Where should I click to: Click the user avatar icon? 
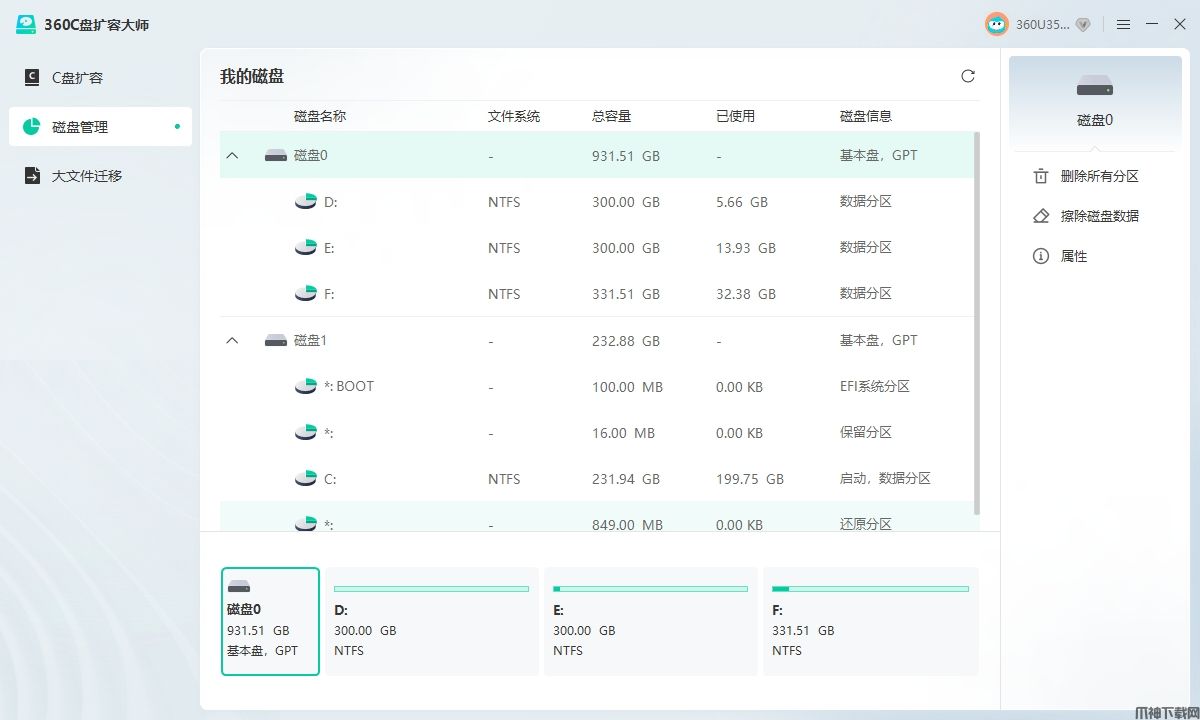pos(996,24)
